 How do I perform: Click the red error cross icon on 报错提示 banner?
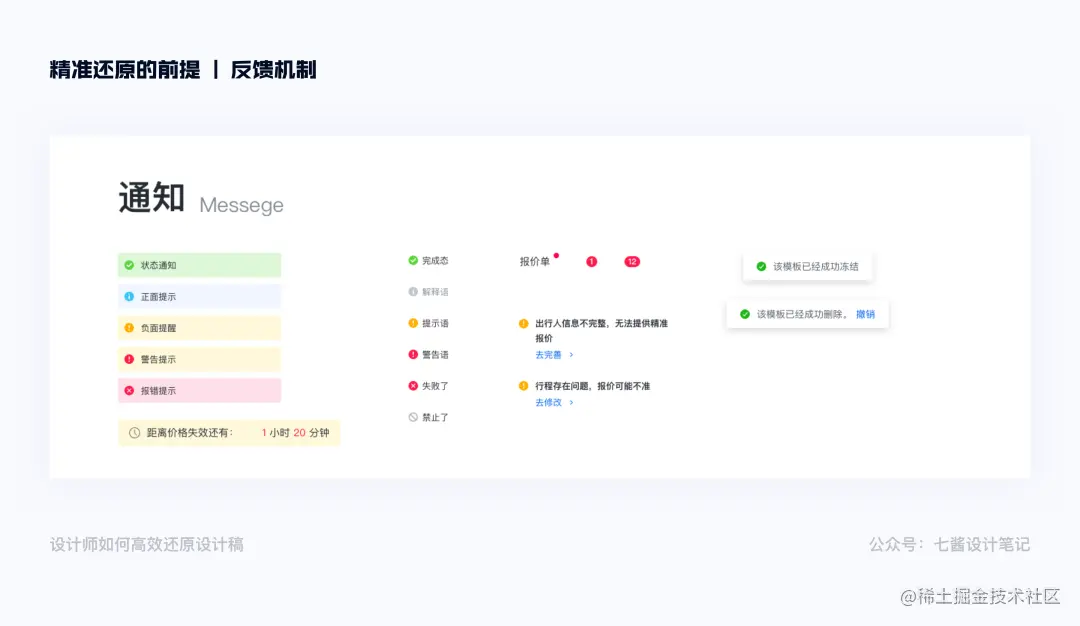coord(128,391)
